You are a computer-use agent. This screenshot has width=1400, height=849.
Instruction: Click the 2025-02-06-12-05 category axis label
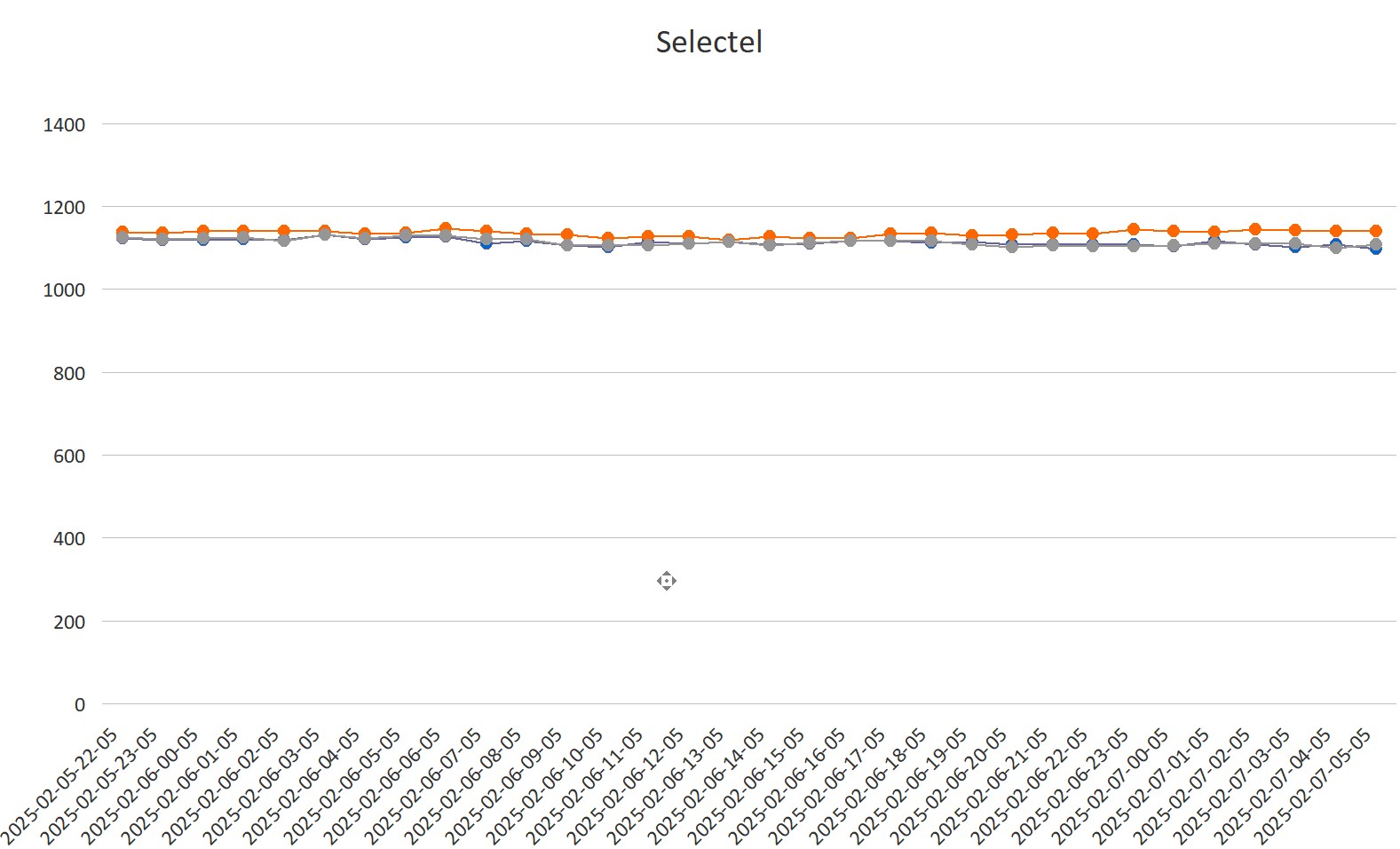629,784
